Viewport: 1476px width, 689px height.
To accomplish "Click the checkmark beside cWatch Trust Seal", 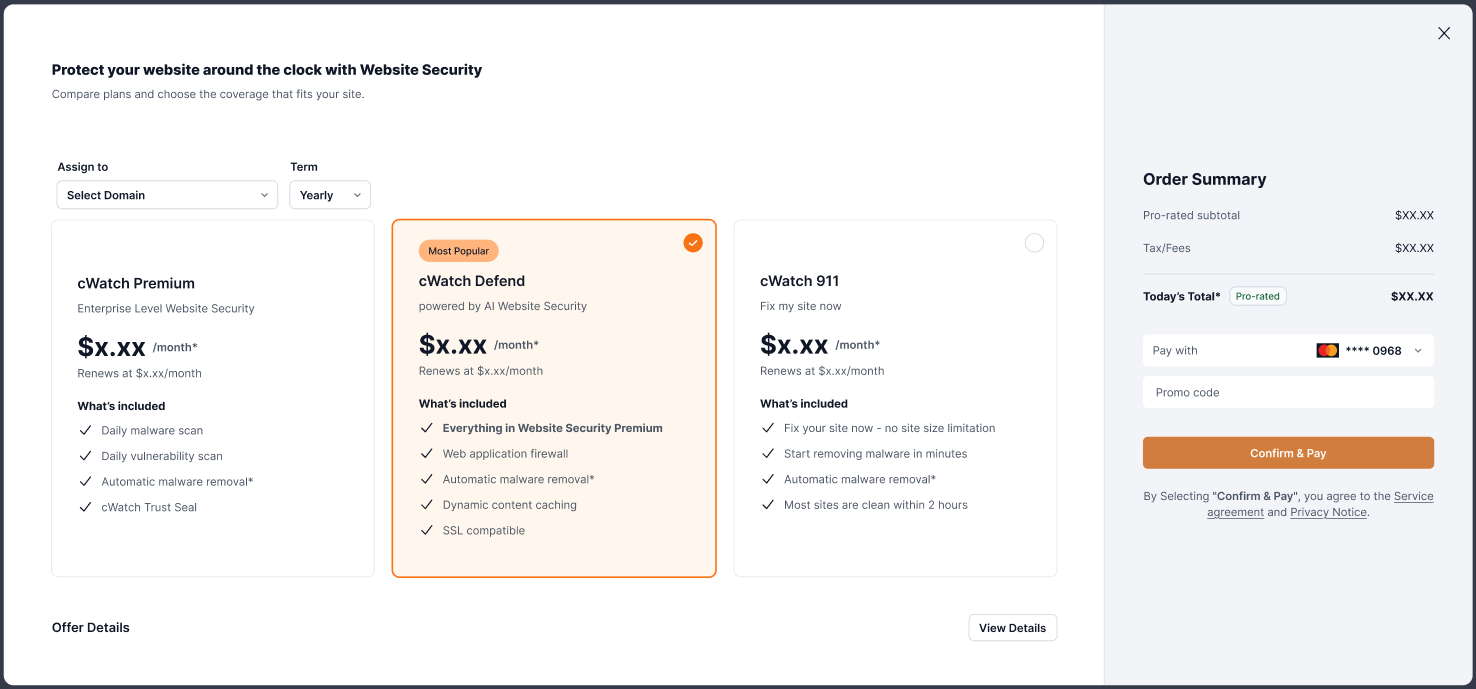I will [85, 507].
